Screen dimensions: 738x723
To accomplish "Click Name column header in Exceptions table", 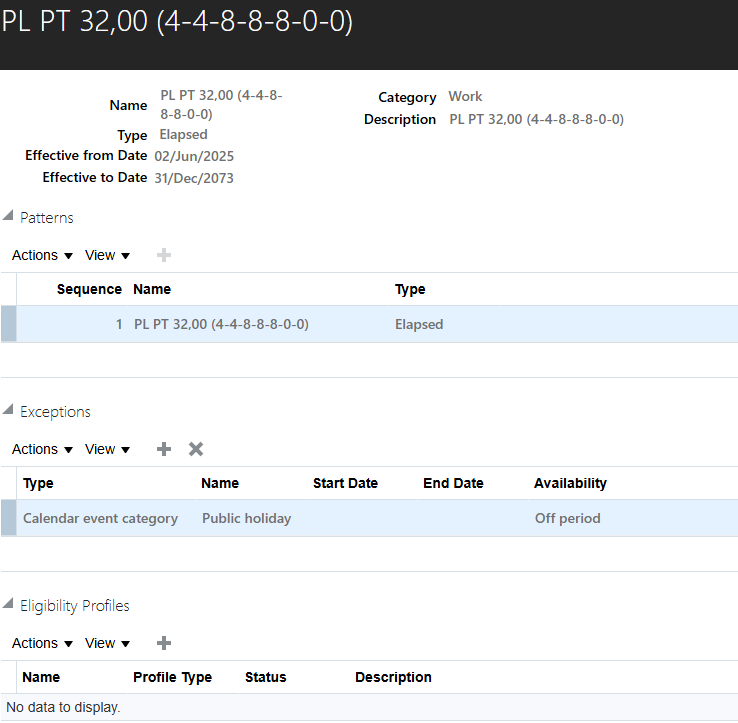I will [x=220, y=483].
